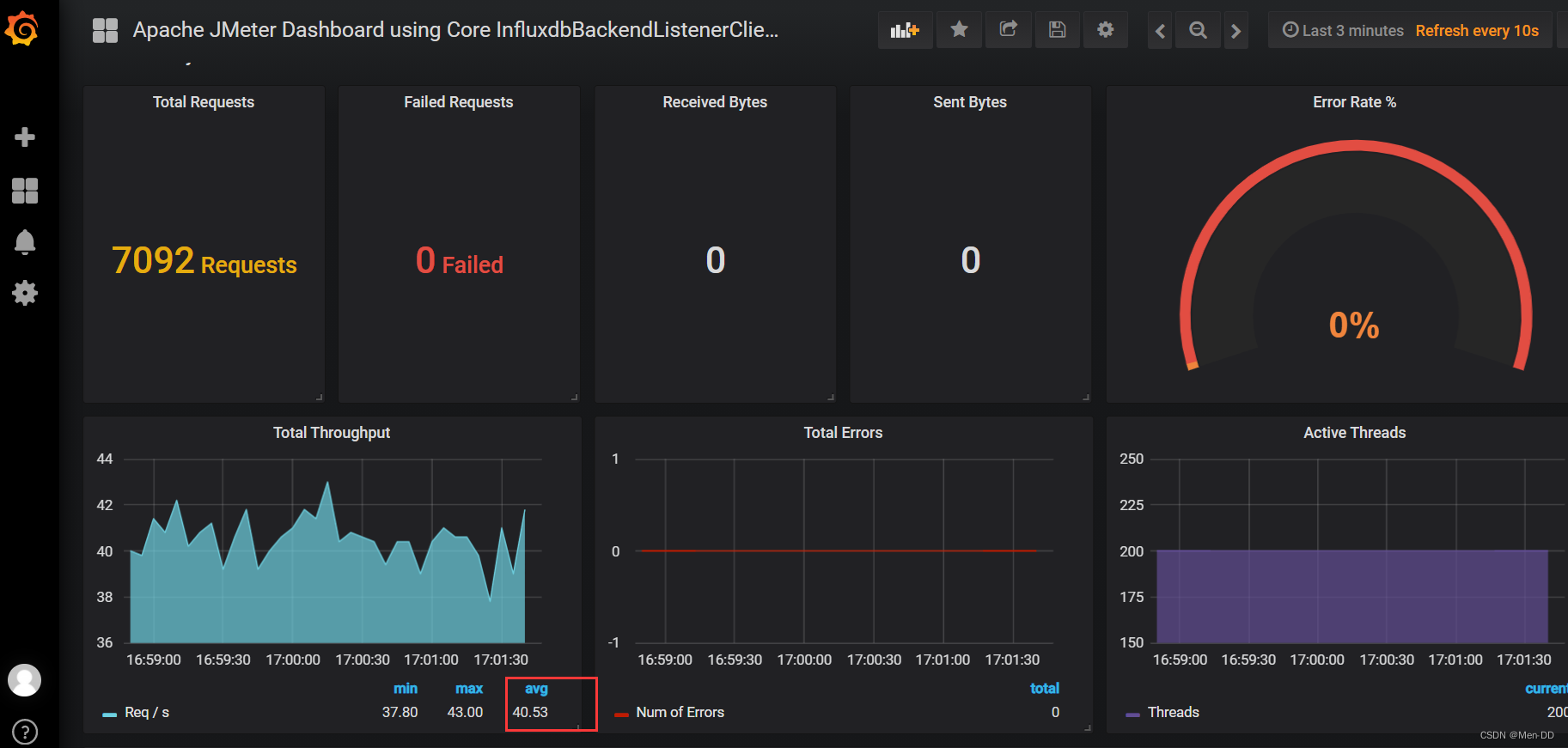Open the Error Rate % panel title menu
Viewport: 1568px width, 748px height.
(1354, 102)
